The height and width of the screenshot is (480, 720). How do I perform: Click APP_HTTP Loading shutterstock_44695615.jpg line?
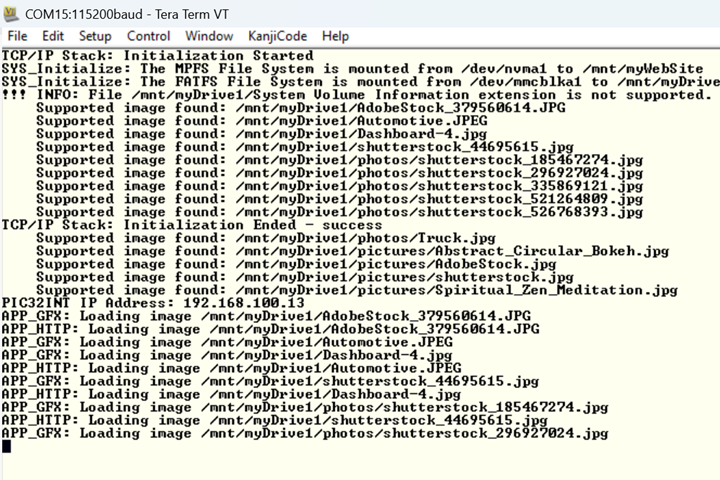[x=275, y=420]
